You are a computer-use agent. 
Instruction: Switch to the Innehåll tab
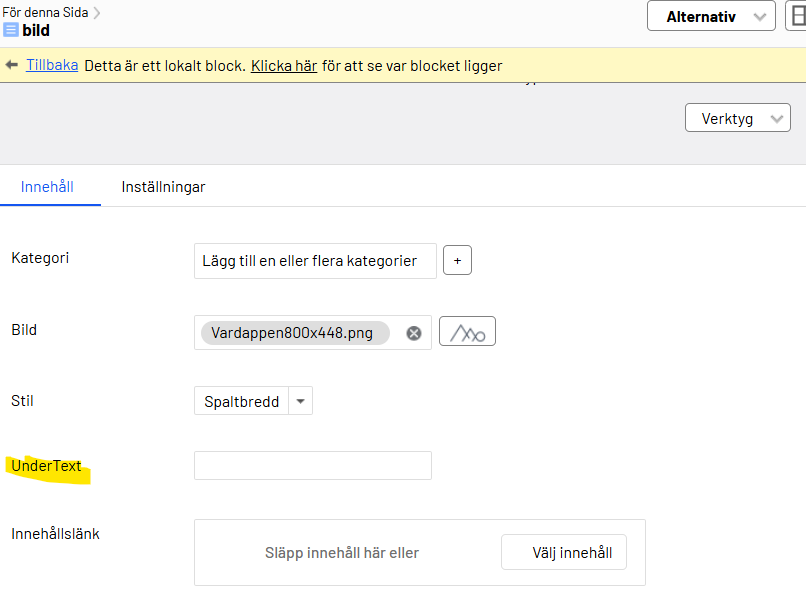click(x=47, y=187)
